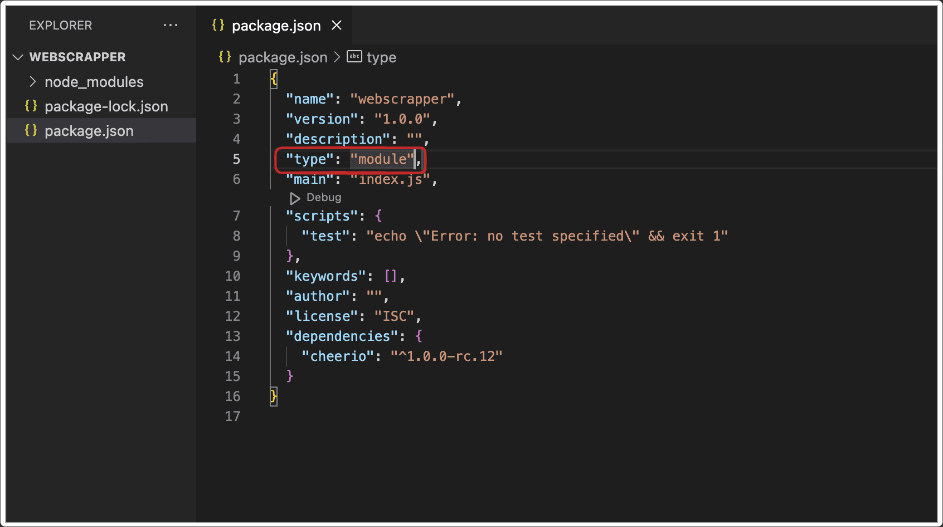Click the echo error test script string

(547, 236)
